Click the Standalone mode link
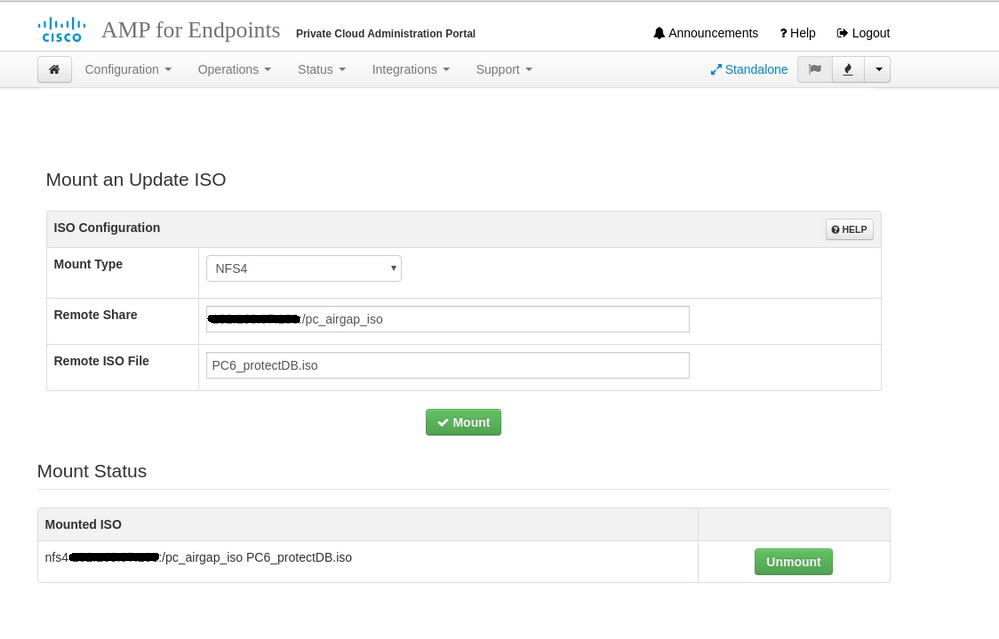 (749, 69)
